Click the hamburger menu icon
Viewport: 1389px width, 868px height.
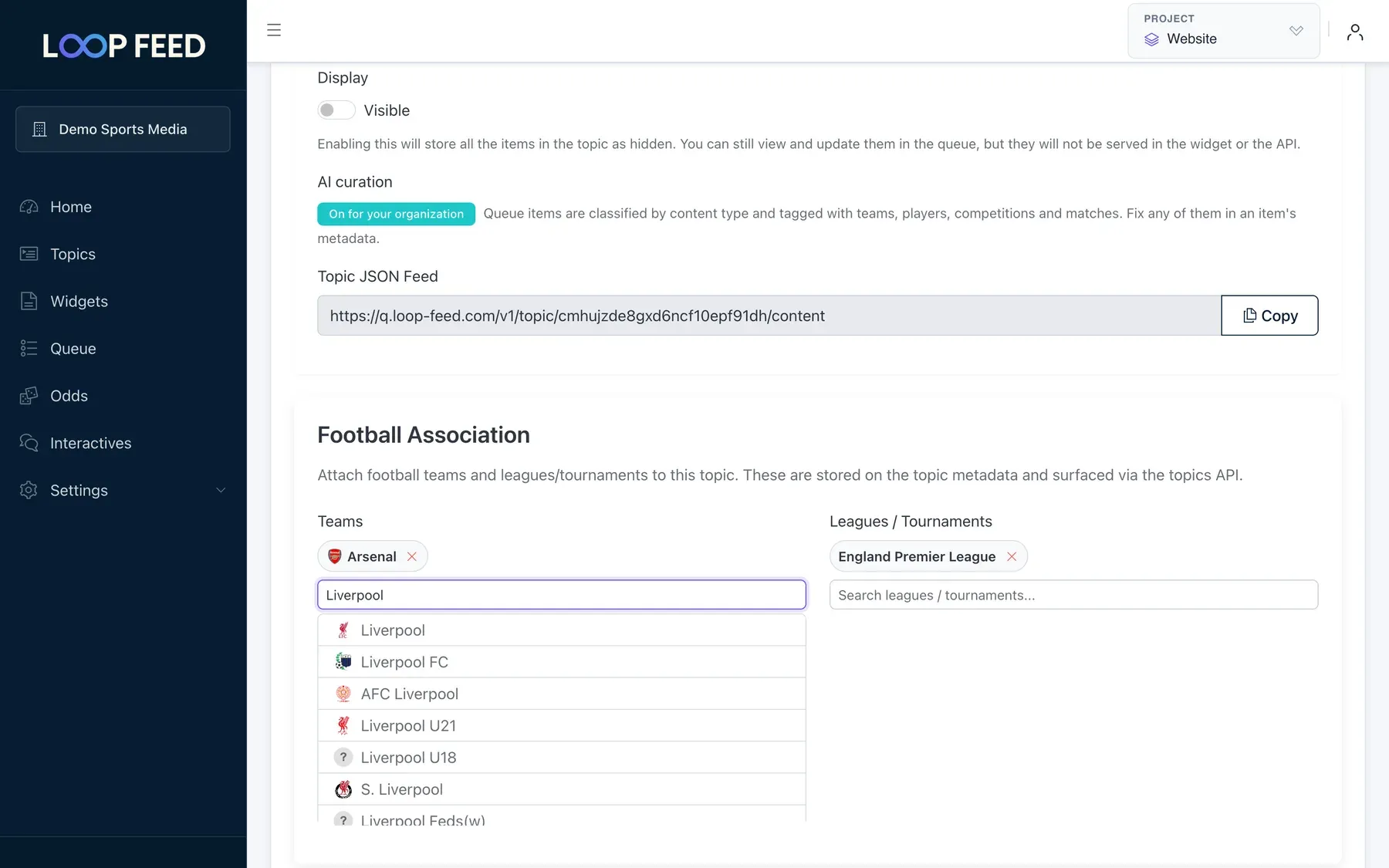pyautogui.click(x=274, y=30)
